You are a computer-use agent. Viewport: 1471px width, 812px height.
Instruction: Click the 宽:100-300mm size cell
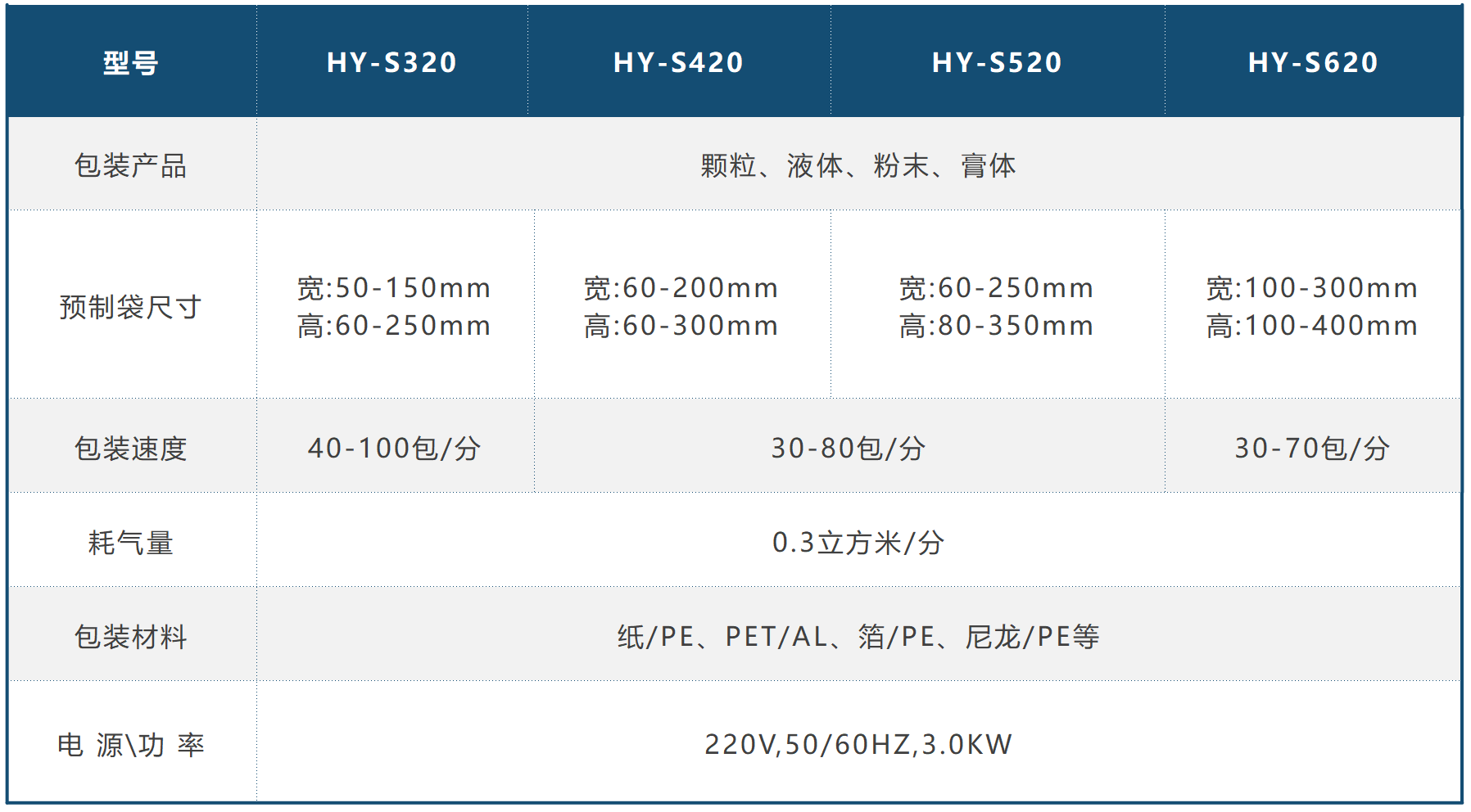(x=1311, y=306)
